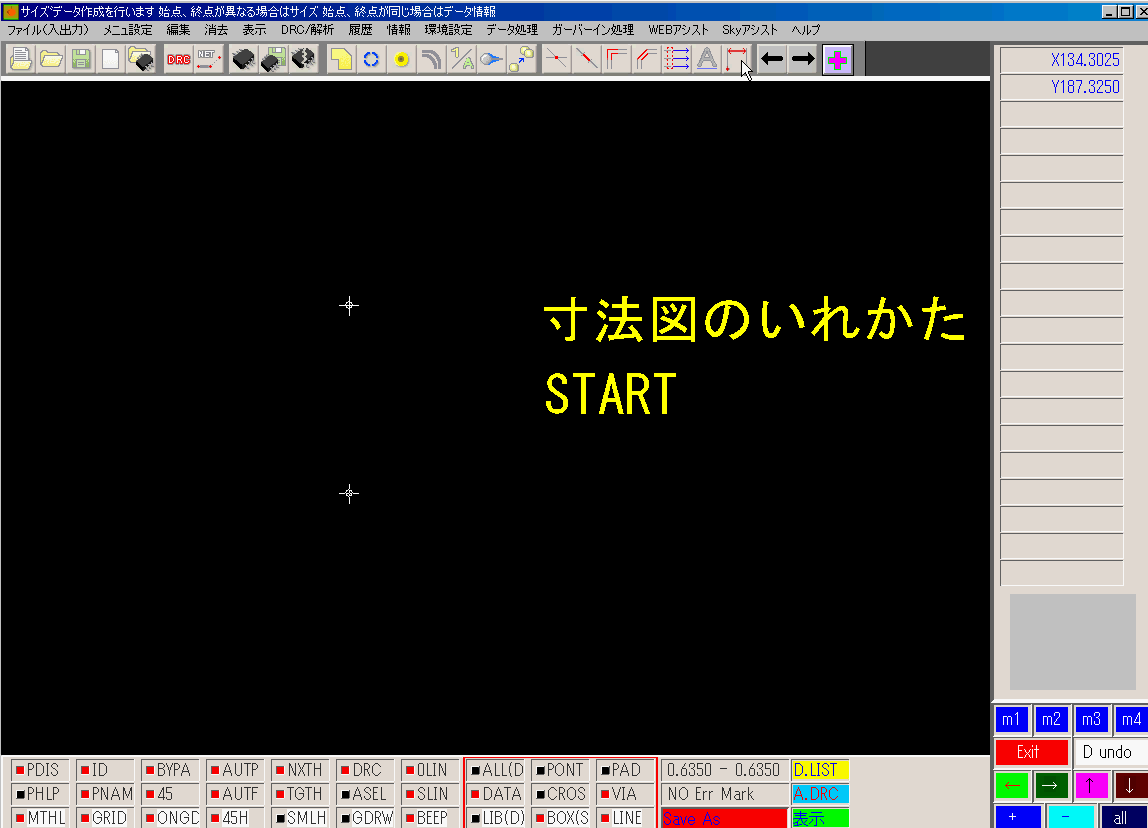This screenshot has width=1148, height=828.
Task: Toggle the BYPA option
Action: (x=171, y=770)
